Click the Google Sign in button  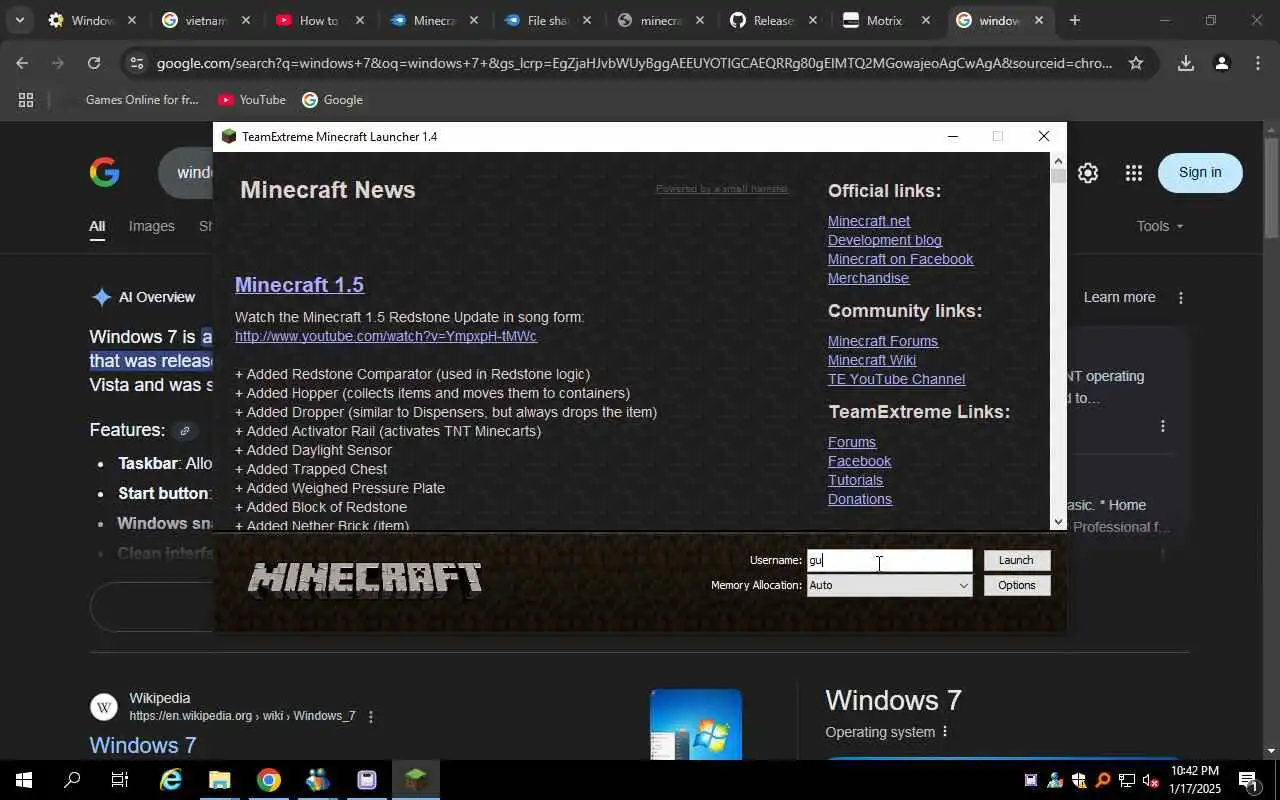[x=1200, y=173]
